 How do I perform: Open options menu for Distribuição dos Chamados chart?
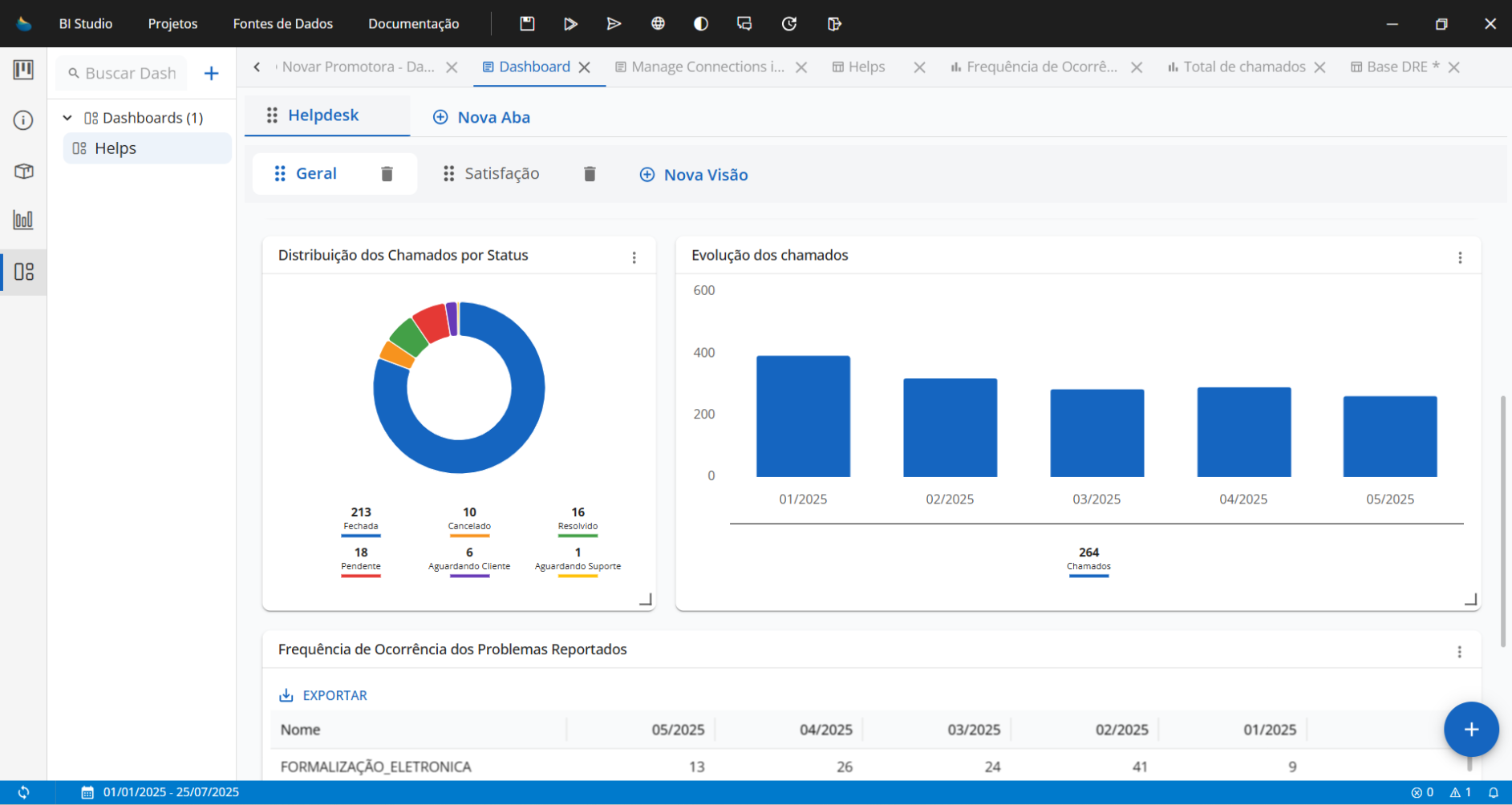[x=634, y=257]
